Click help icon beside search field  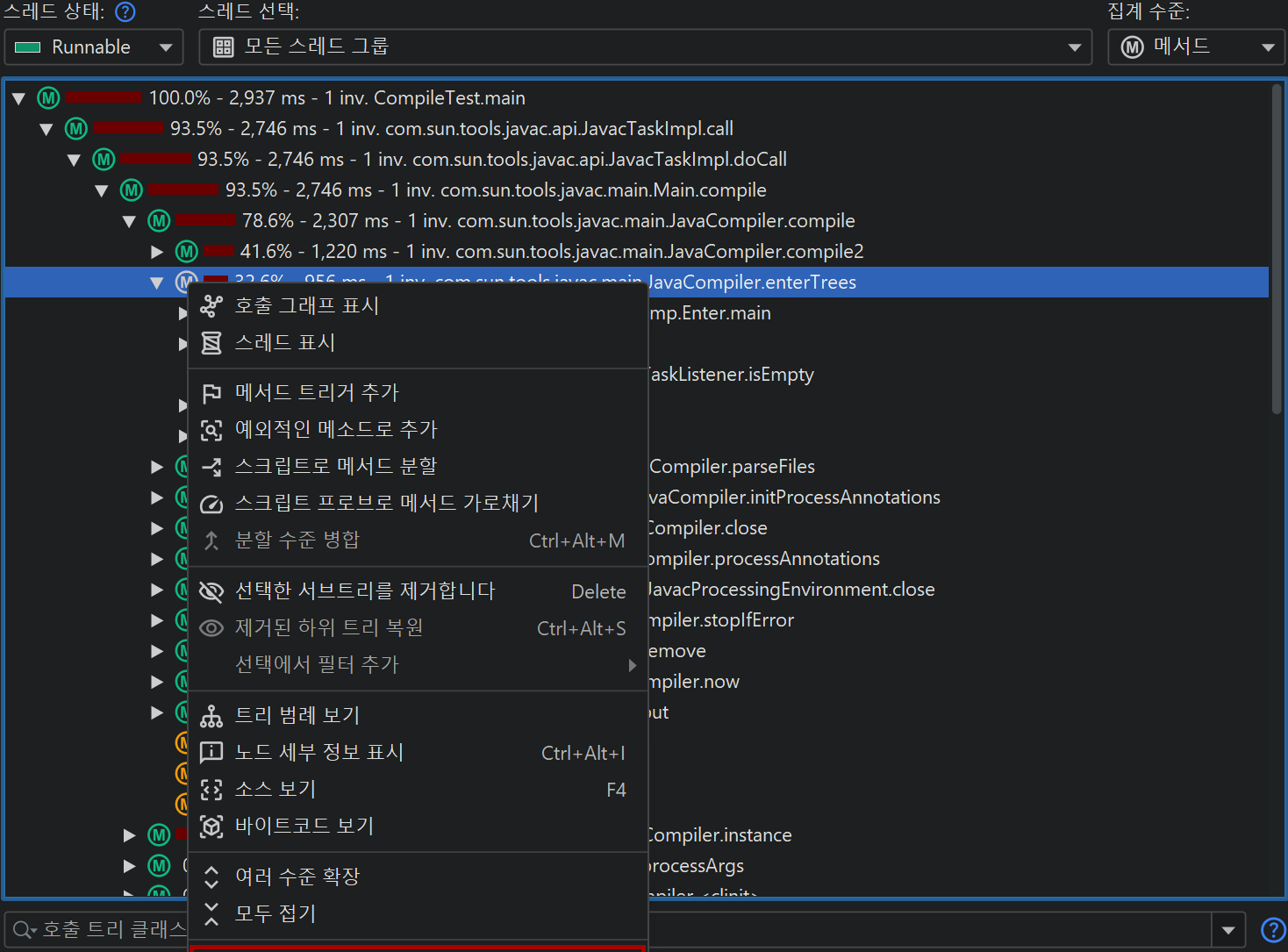1272,930
